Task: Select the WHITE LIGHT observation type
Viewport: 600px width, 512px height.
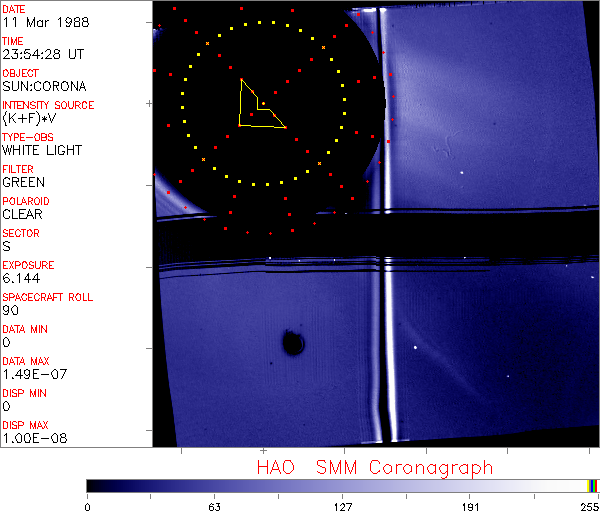Action: [42, 150]
